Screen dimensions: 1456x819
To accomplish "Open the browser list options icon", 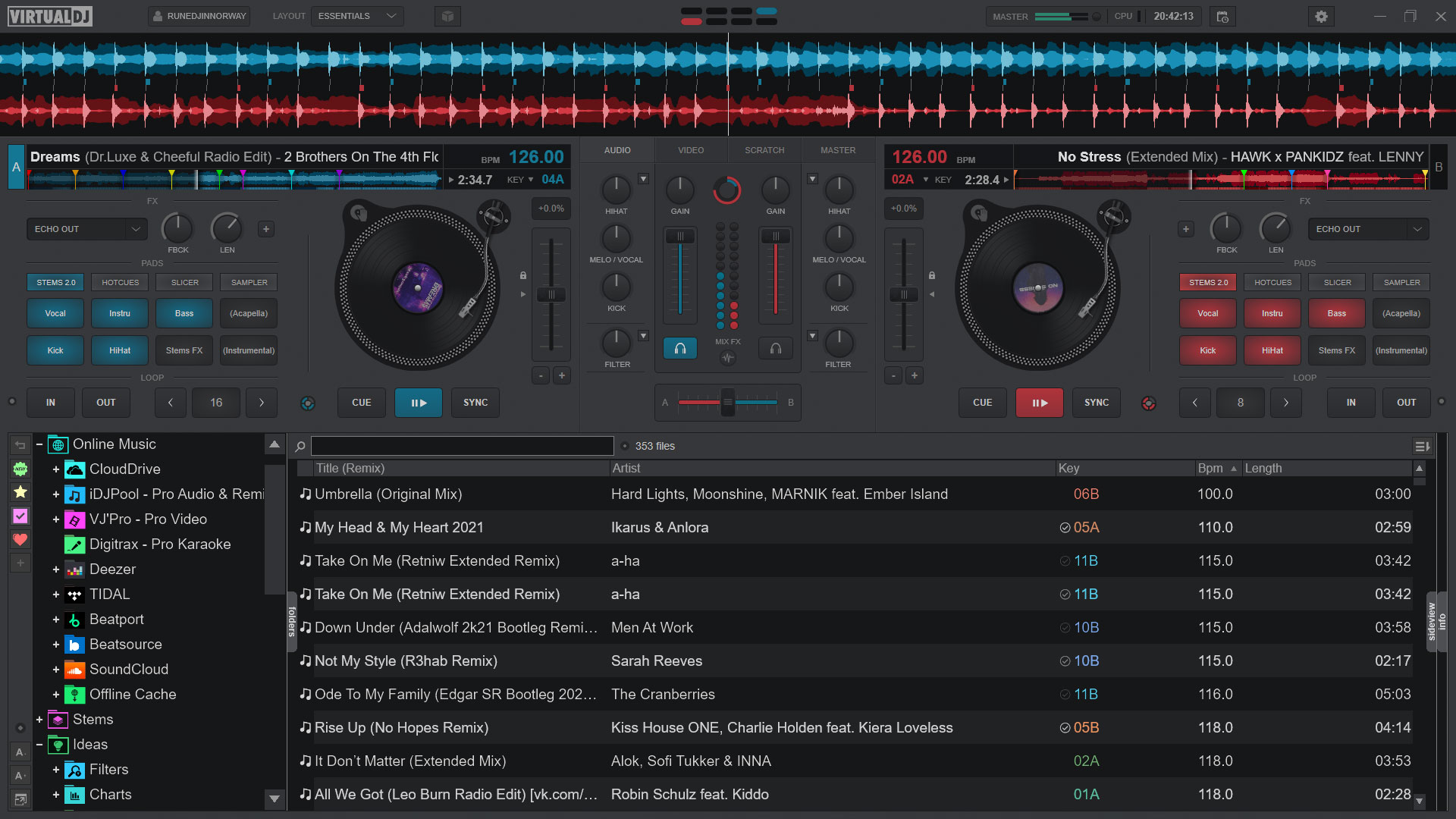I will tap(1422, 447).
